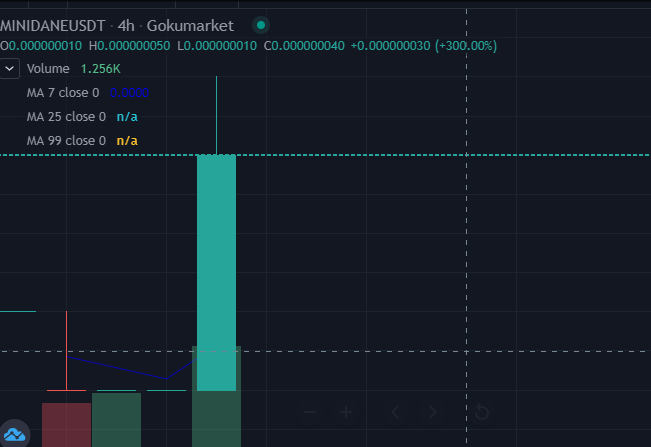Image resolution: width=651 pixels, height=447 pixels.
Task: Zoom in the chart with plus
Action: [346, 412]
